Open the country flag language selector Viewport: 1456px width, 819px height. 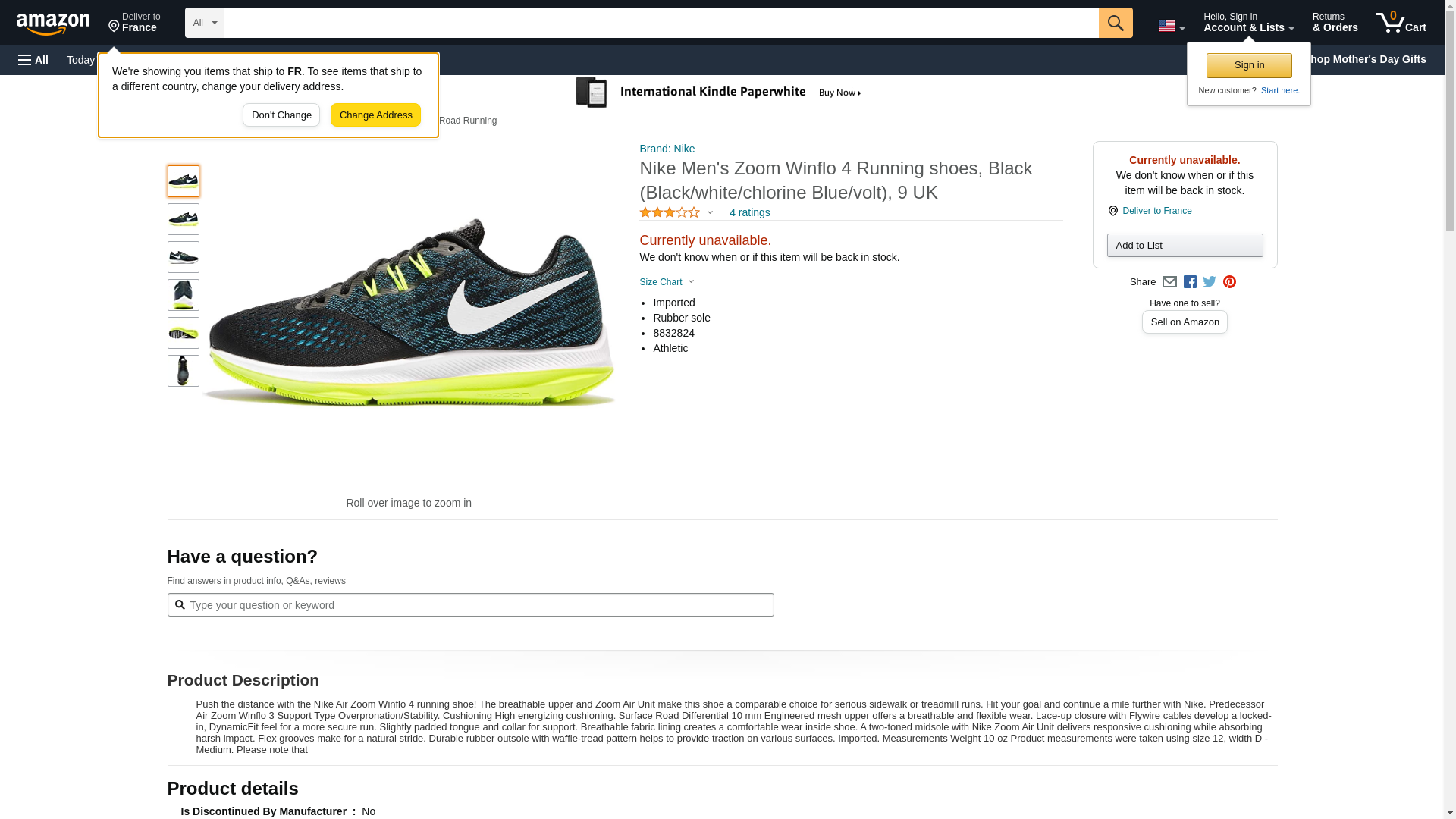pos(1171,26)
